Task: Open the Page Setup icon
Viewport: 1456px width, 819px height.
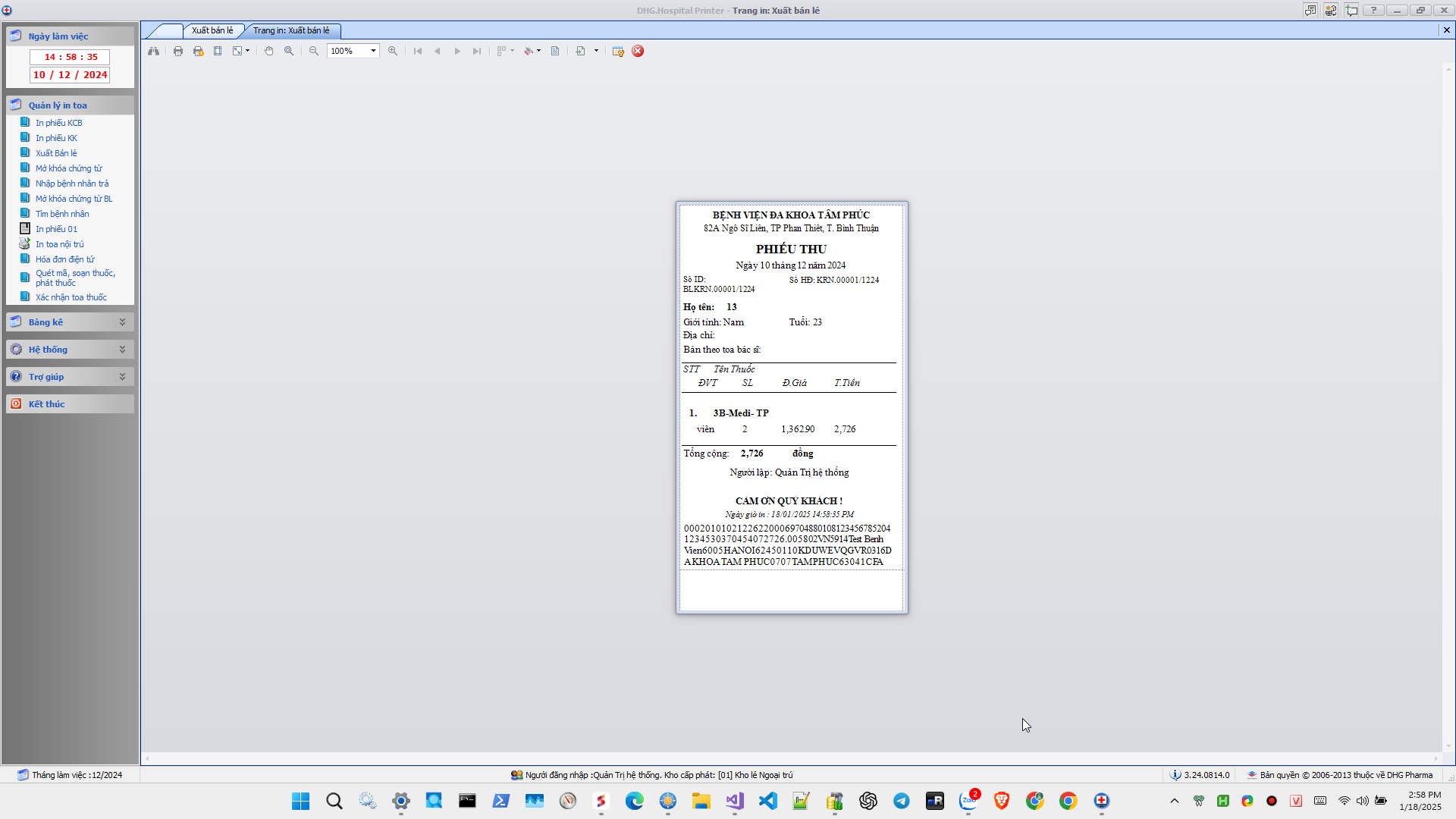Action: coord(218,51)
